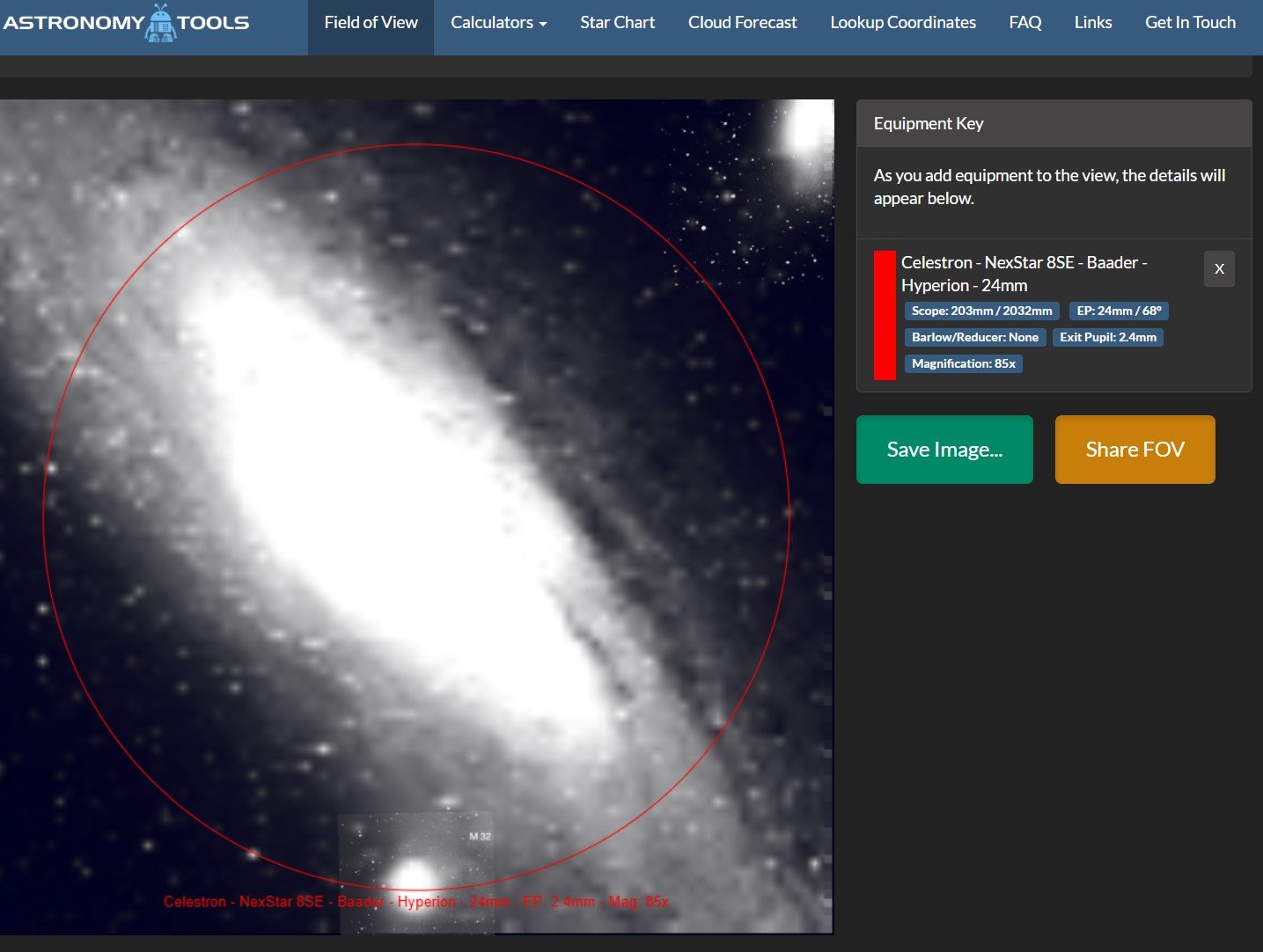Expand the Calculators dropdown menu
This screenshot has height=952, width=1263.
(498, 23)
